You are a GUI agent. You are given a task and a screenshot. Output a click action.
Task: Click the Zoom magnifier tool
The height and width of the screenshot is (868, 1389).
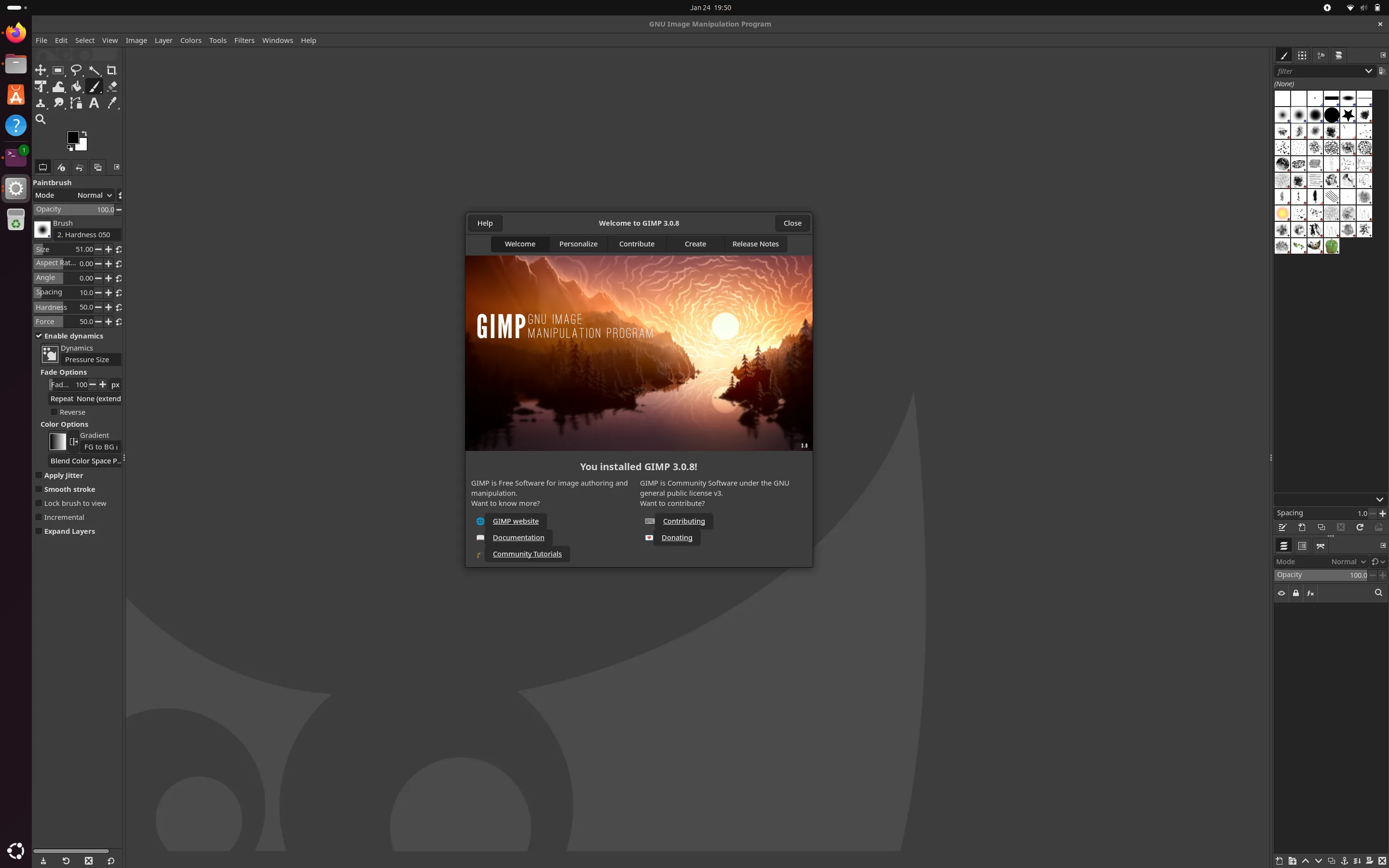(x=40, y=120)
